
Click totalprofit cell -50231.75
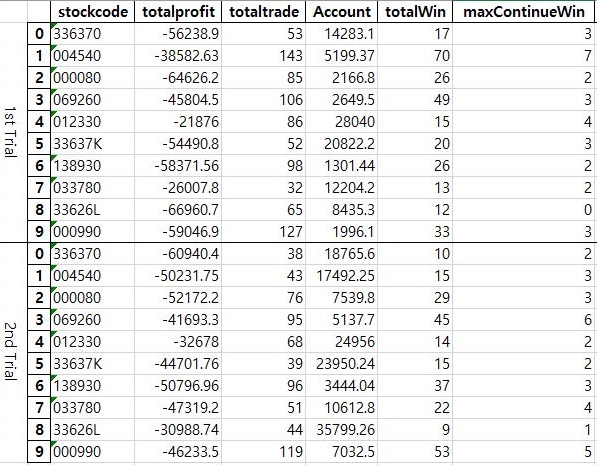click(178, 276)
